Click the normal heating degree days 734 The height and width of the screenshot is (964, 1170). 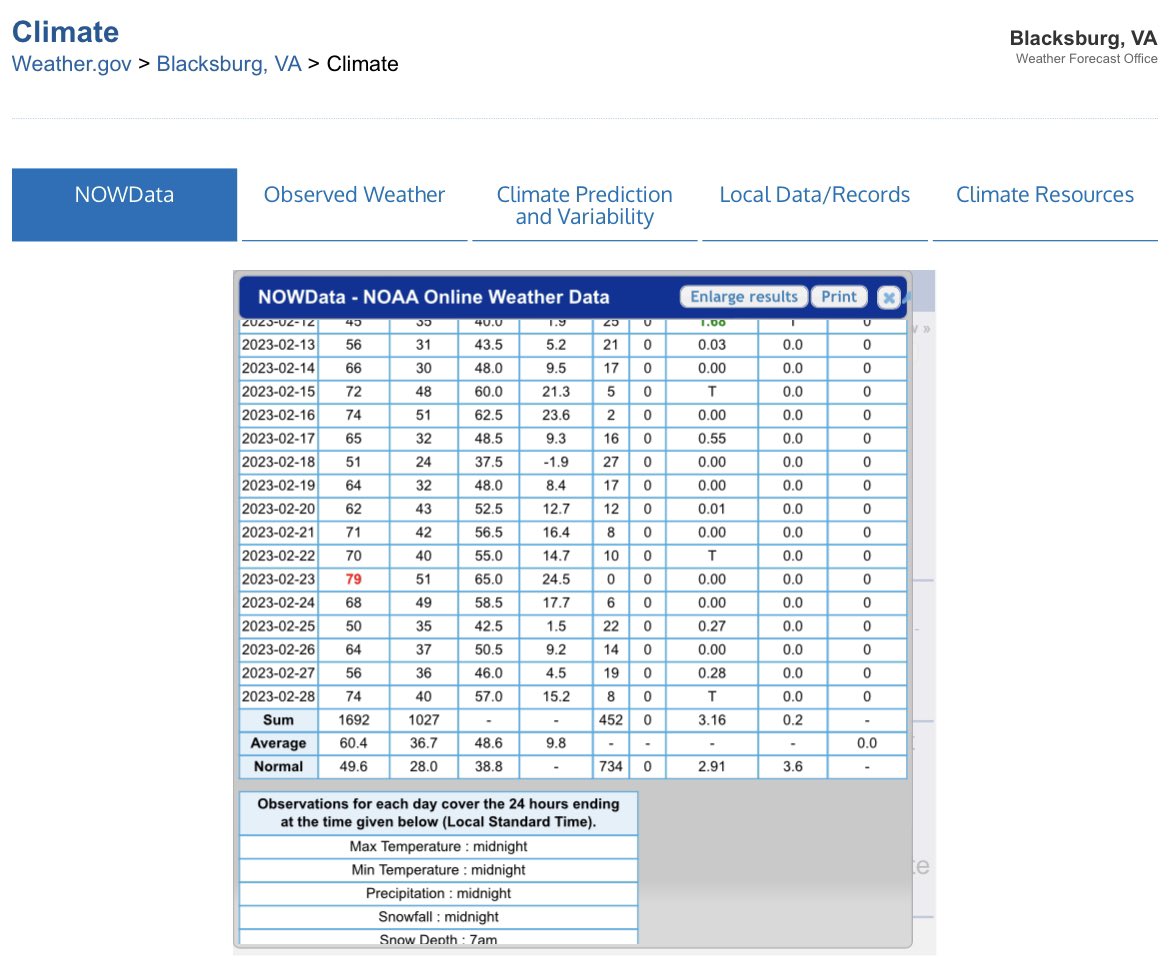click(611, 767)
